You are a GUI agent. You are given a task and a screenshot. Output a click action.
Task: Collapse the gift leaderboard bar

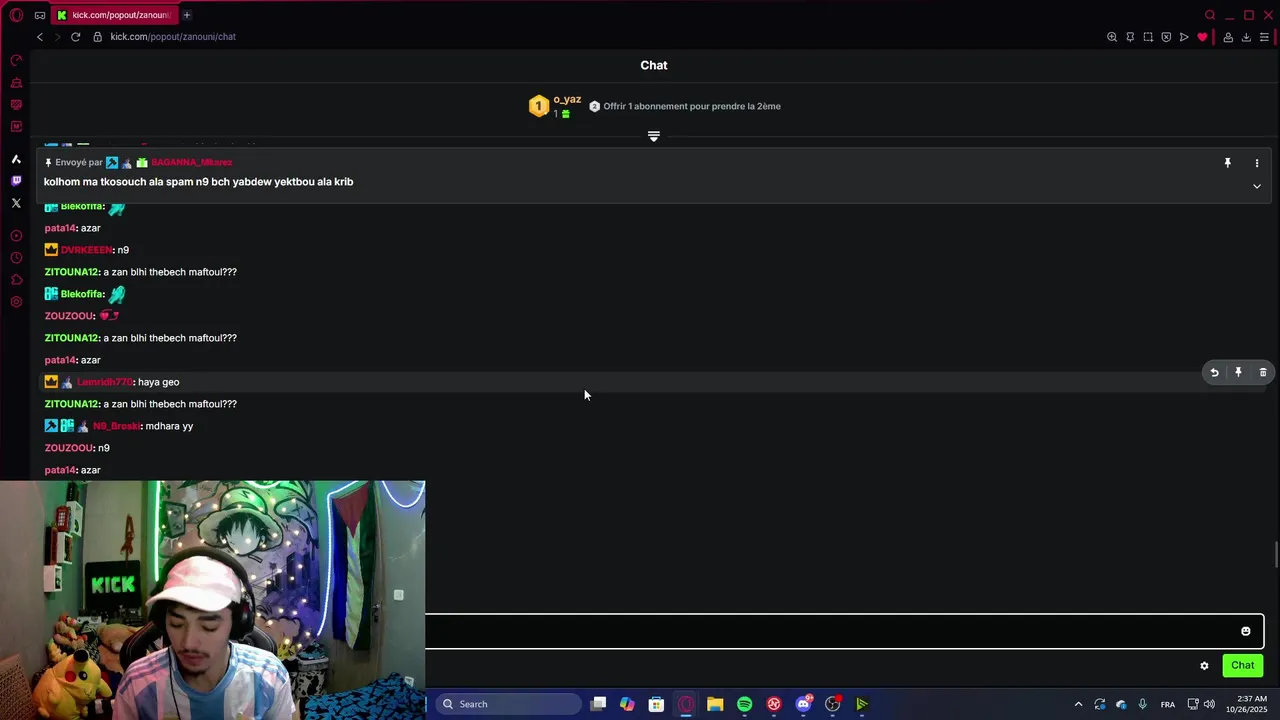pyautogui.click(x=654, y=136)
